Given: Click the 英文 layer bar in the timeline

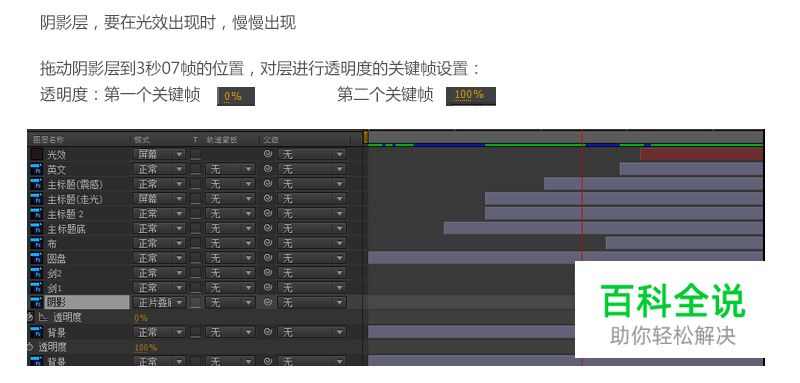Looking at the screenshot, I should coord(691,169).
